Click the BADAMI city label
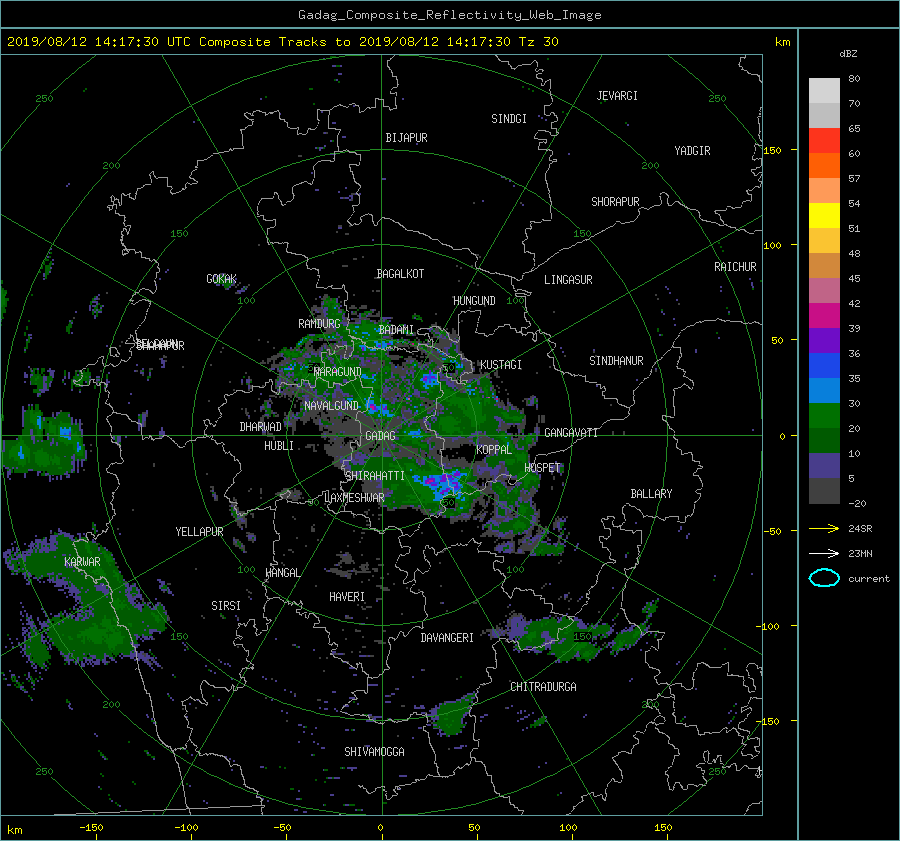 [396, 330]
